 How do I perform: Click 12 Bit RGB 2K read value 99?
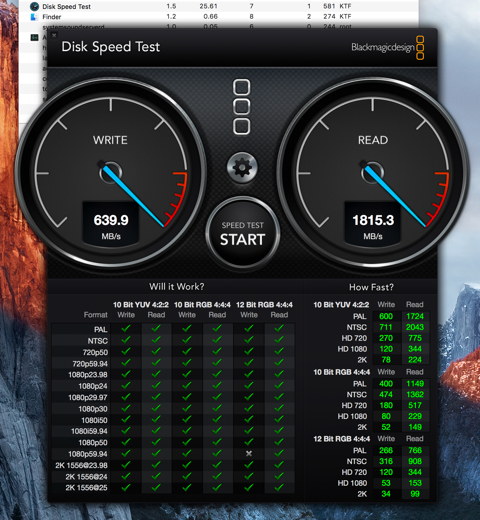click(x=415, y=494)
